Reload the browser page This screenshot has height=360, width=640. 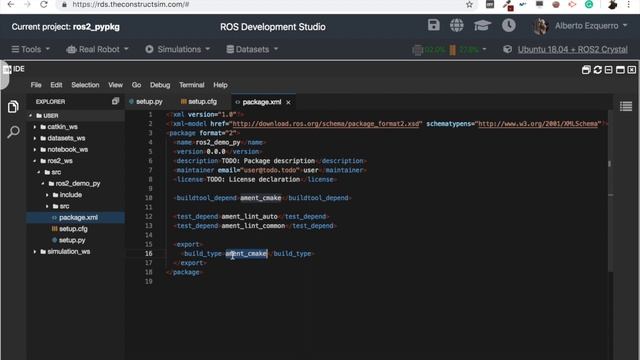44,4
